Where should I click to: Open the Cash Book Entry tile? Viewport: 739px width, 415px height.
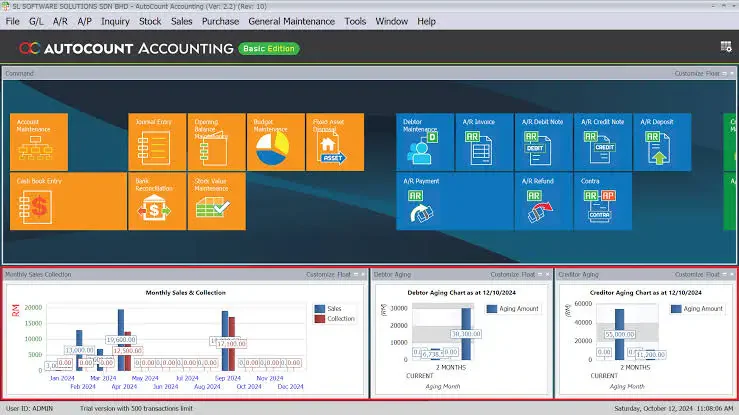[68, 201]
